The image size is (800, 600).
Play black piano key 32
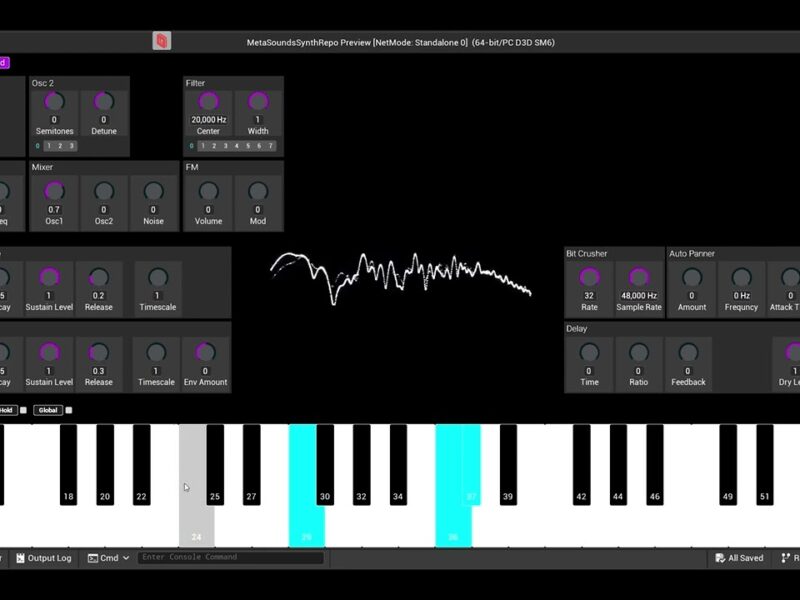(362, 464)
